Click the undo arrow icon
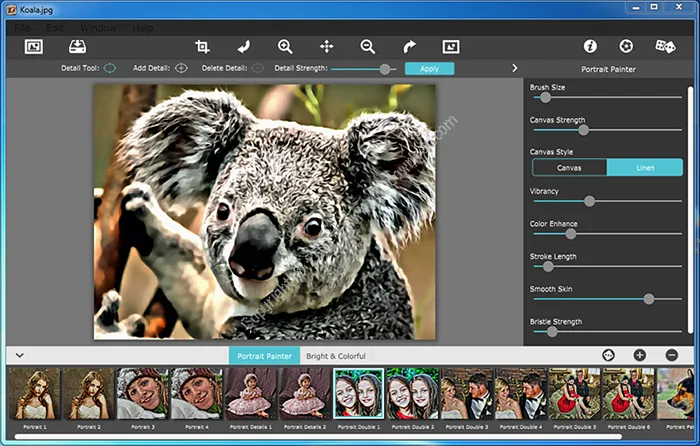Viewport: 700px width, 446px height. [244, 46]
